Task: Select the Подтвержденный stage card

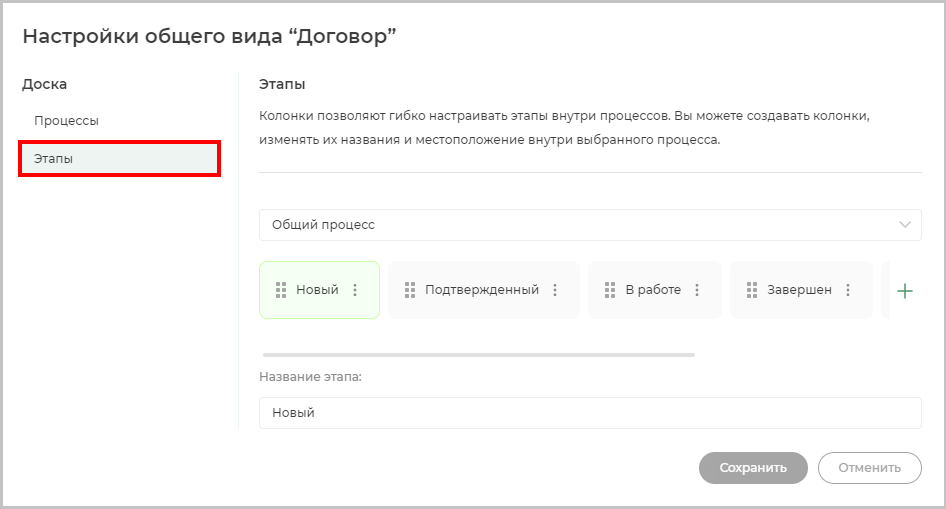Action: (x=484, y=290)
